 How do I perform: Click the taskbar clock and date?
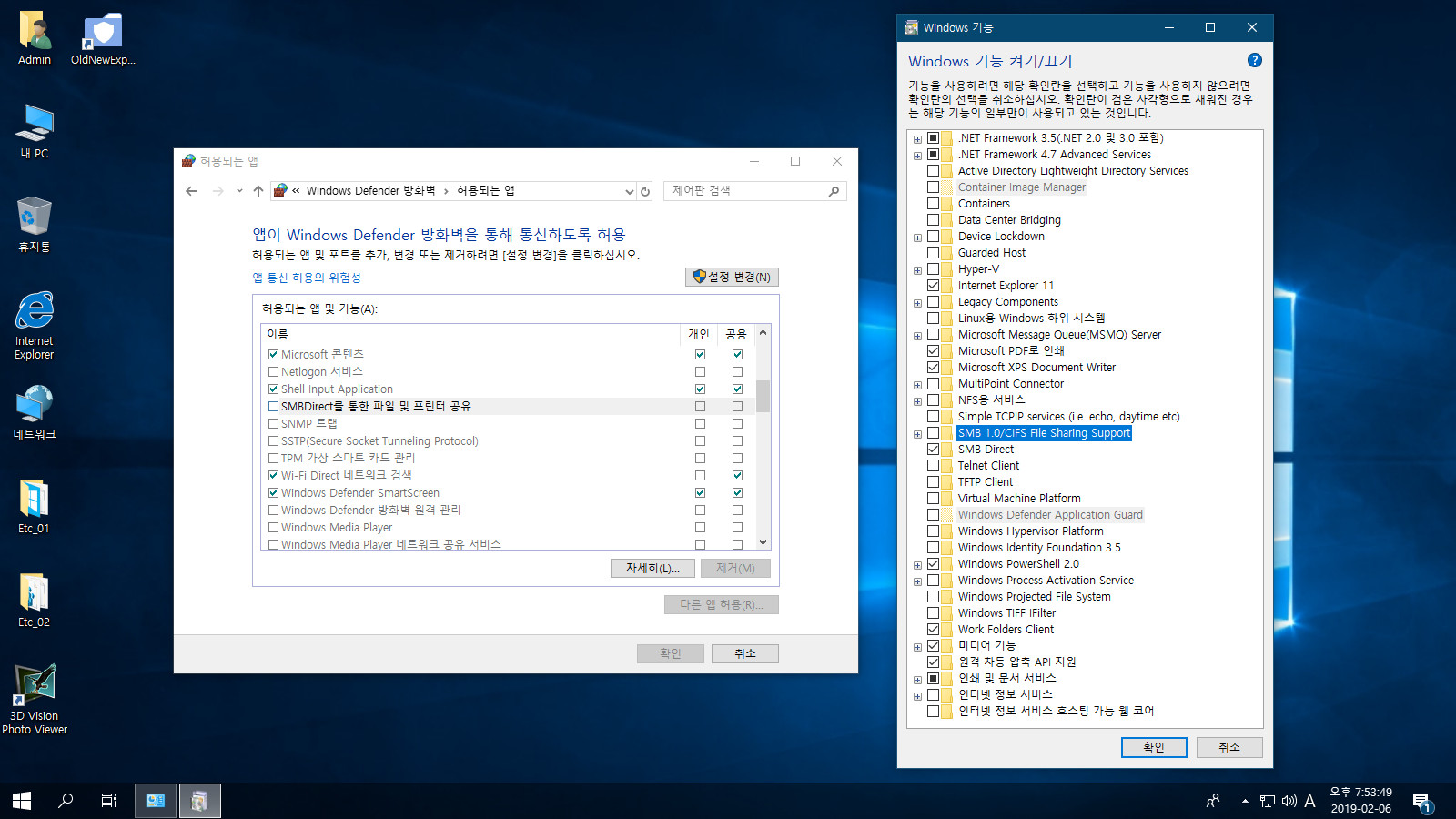[x=1361, y=801]
